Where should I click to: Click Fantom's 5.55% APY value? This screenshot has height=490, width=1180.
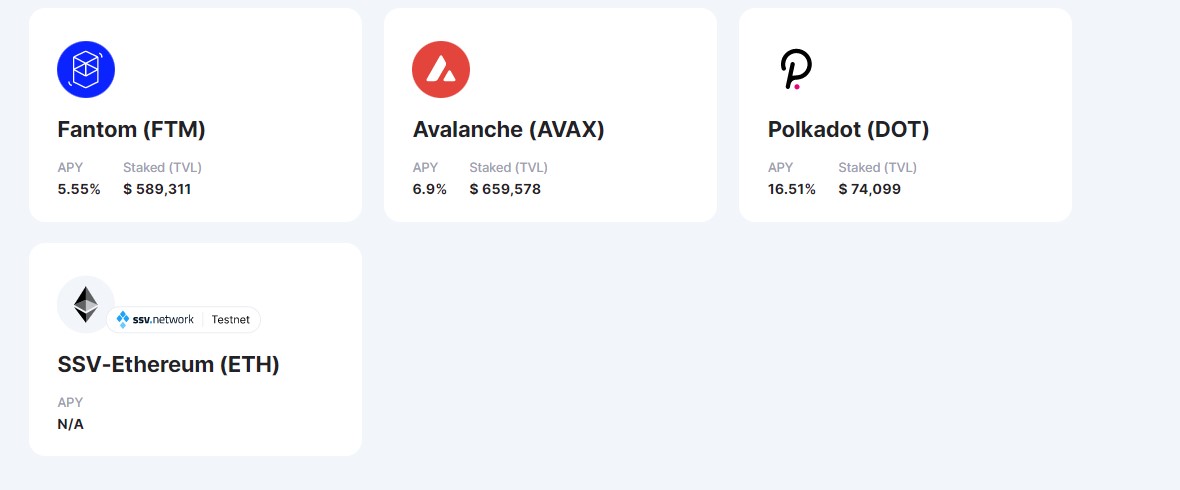[79, 188]
